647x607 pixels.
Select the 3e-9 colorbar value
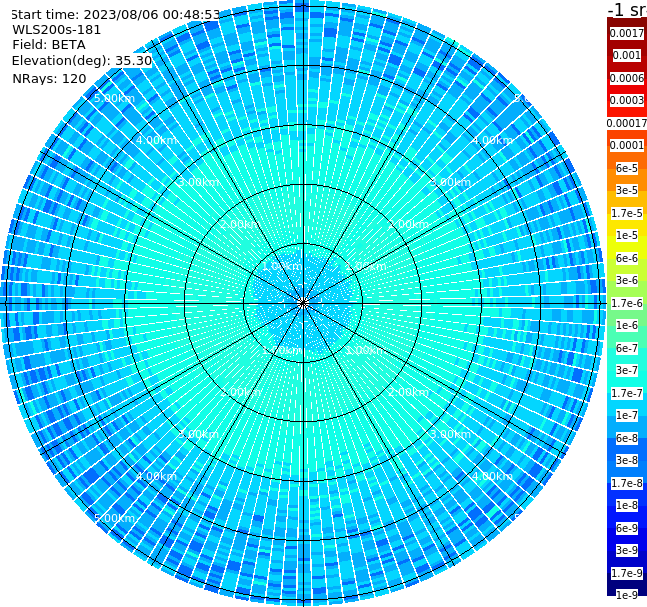pyautogui.click(x=627, y=550)
